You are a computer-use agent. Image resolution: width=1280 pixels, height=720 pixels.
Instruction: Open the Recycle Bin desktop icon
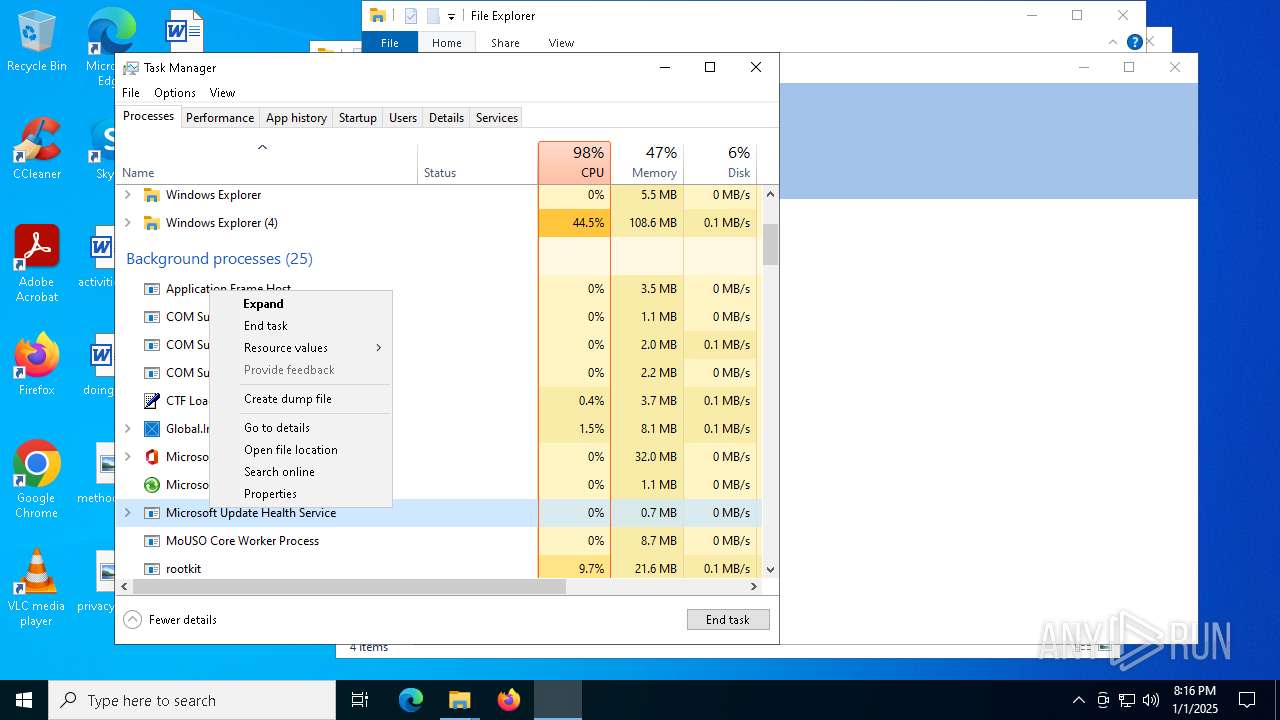[36, 40]
